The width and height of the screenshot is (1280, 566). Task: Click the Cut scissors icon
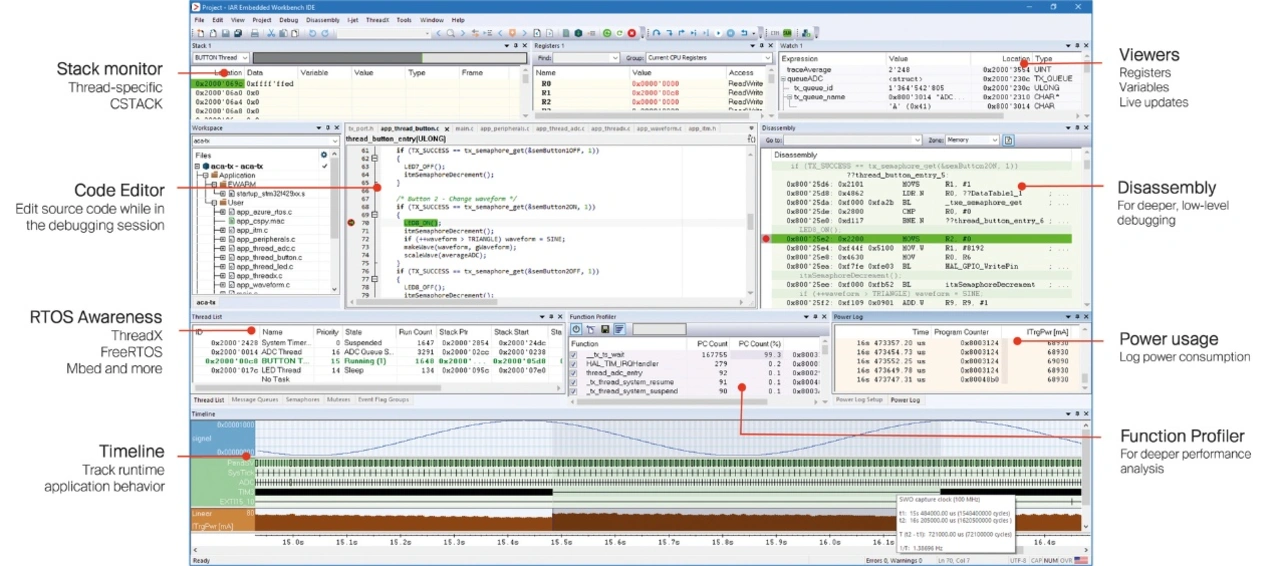pyautogui.click(x=271, y=33)
